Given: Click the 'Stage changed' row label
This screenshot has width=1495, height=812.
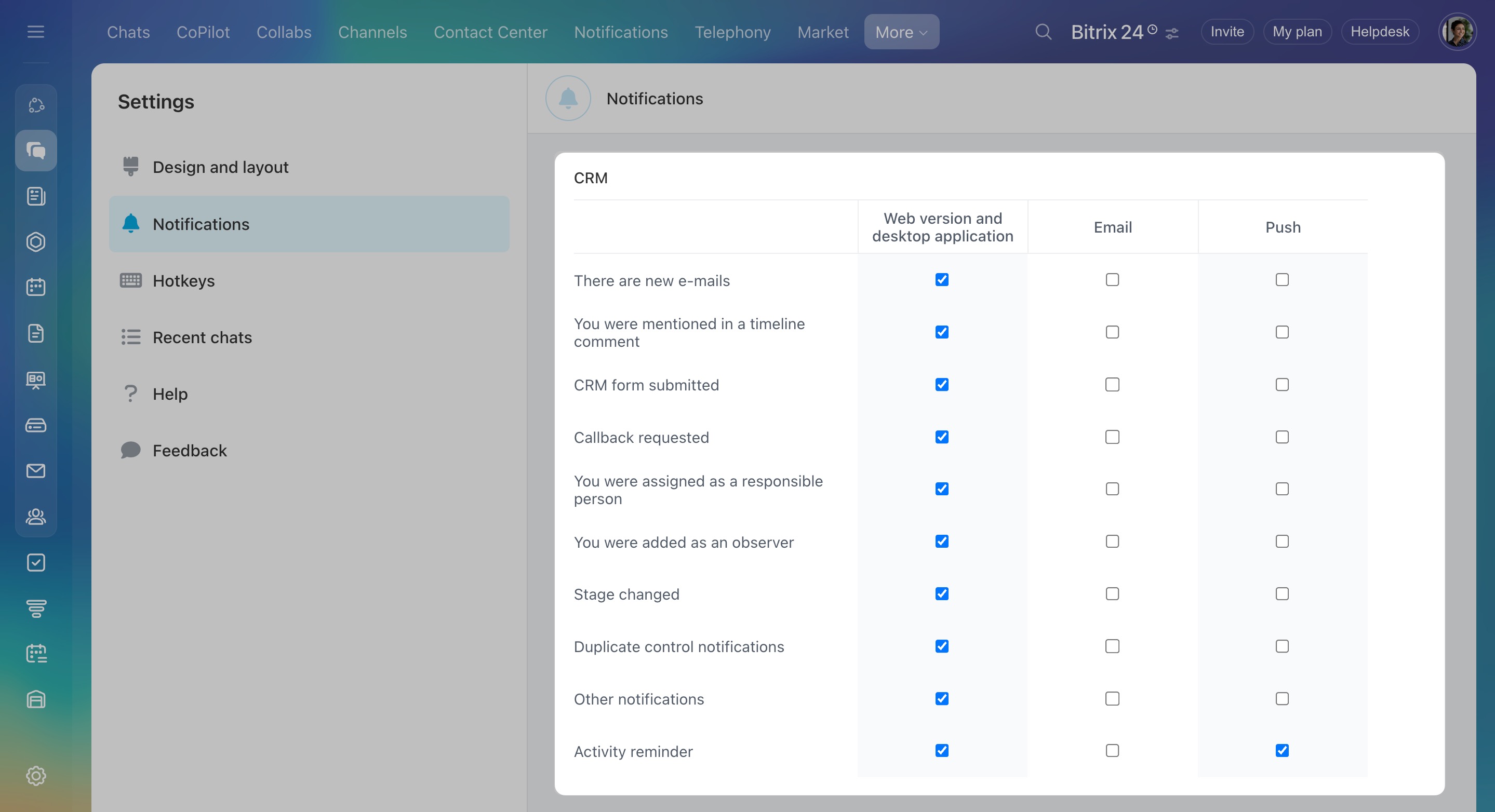Looking at the screenshot, I should coord(626,594).
